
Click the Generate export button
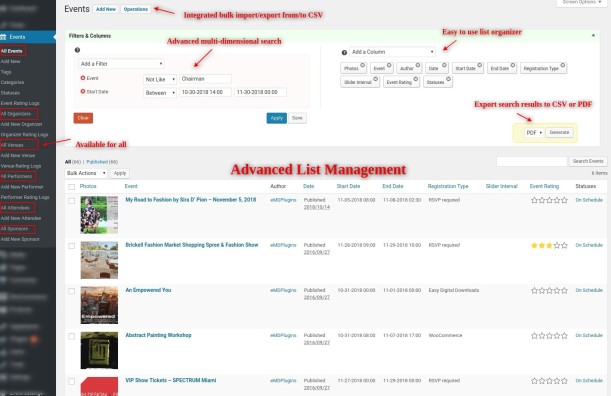coord(559,133)
